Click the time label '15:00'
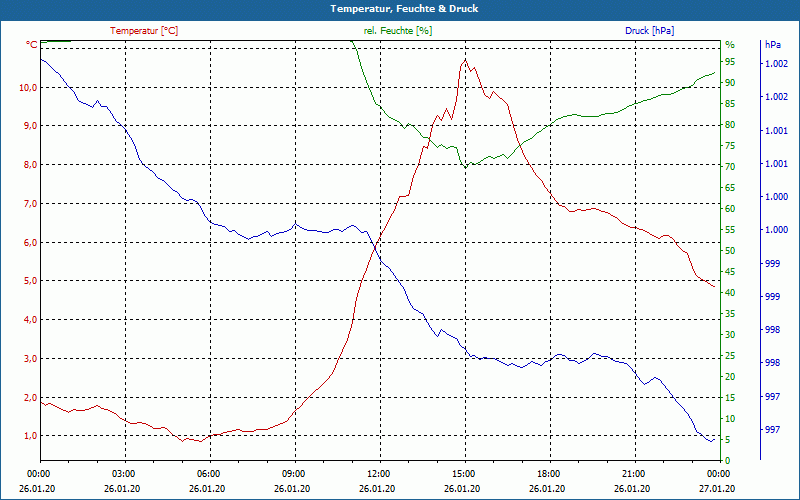Screen dimensions: 800x500 click(463, 474)
